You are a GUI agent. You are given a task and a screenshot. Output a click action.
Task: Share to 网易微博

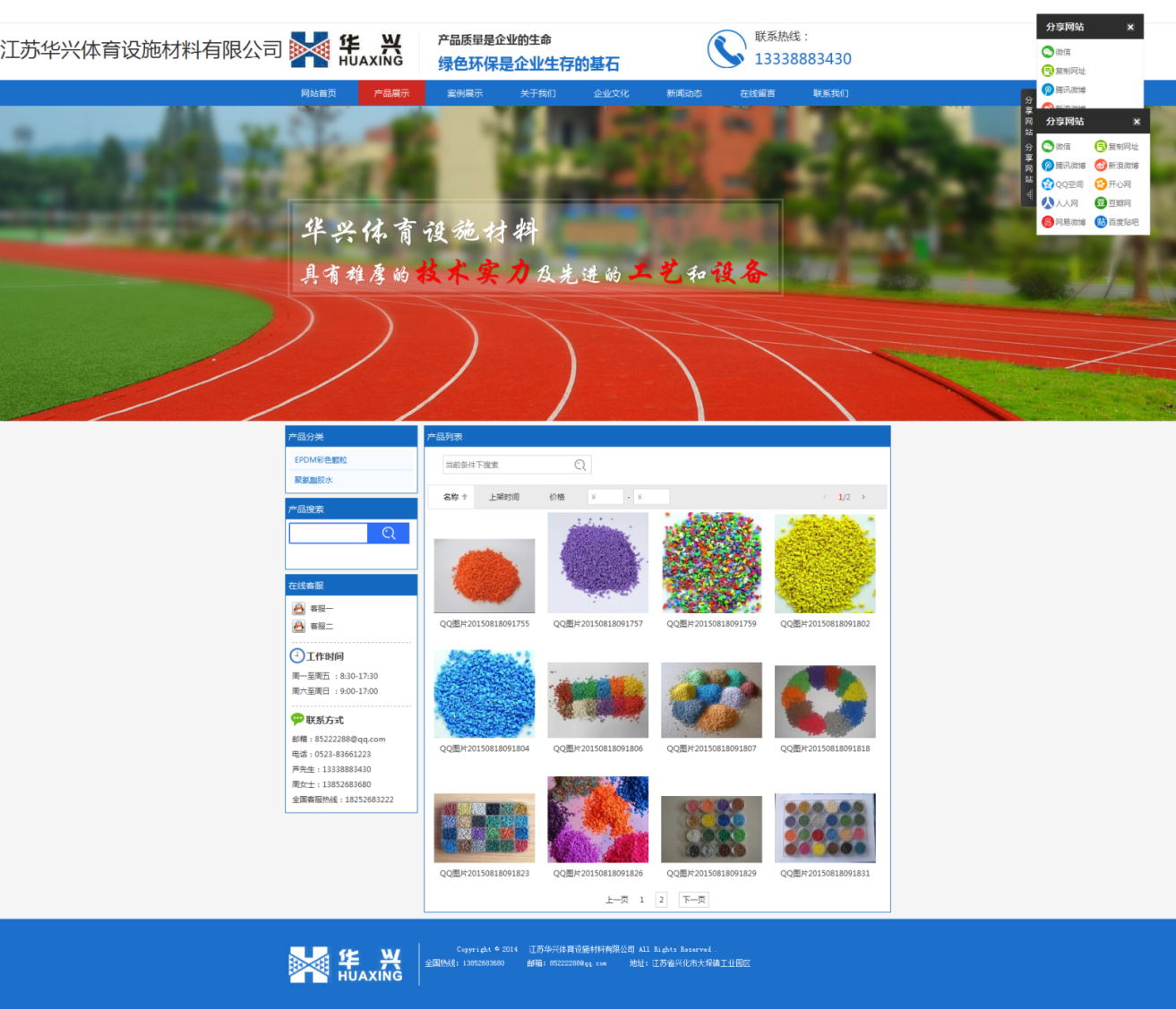(x=1064, y=222)
